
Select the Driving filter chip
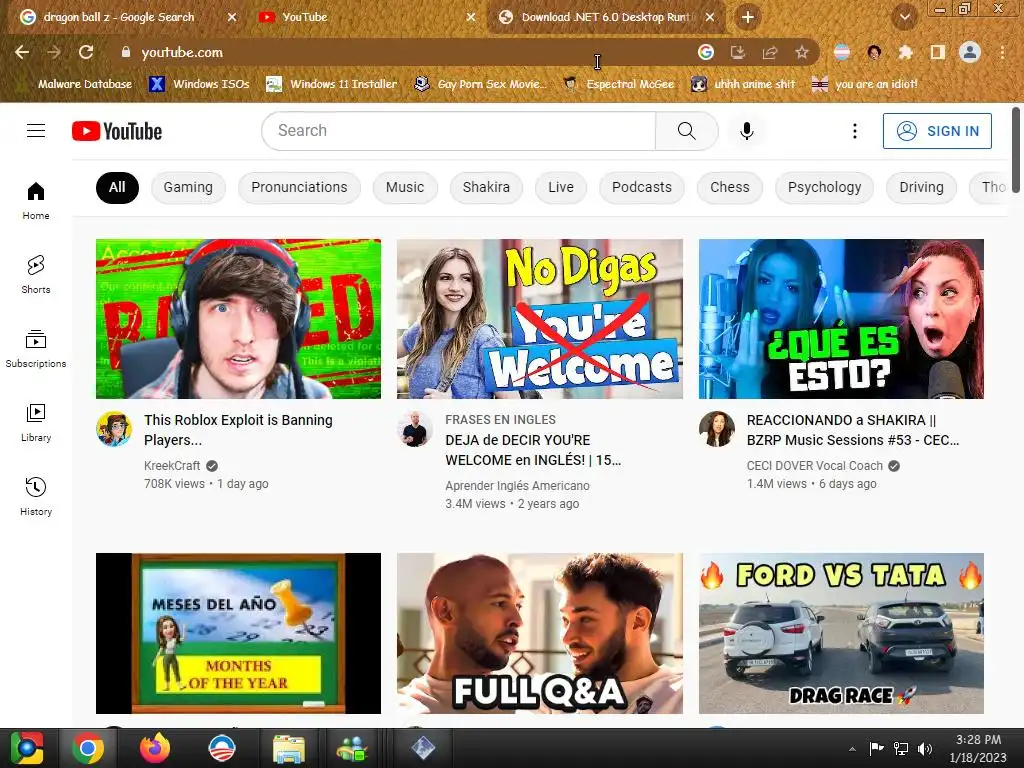click(x=921, y=187)
